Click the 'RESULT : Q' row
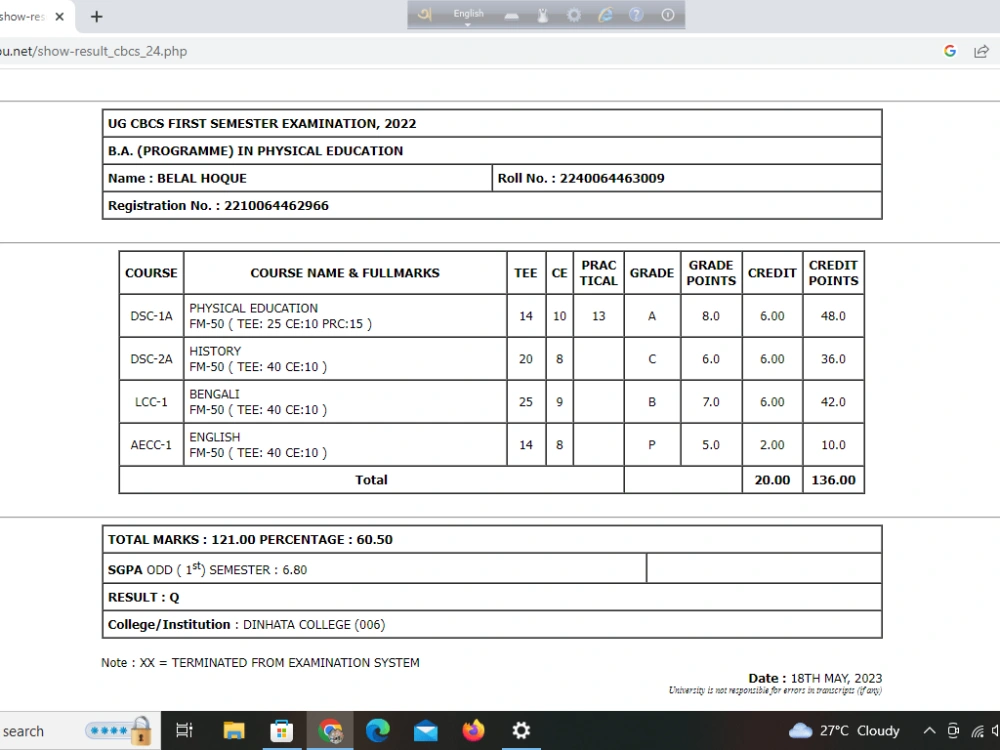1000x750 pixels. 492,598
